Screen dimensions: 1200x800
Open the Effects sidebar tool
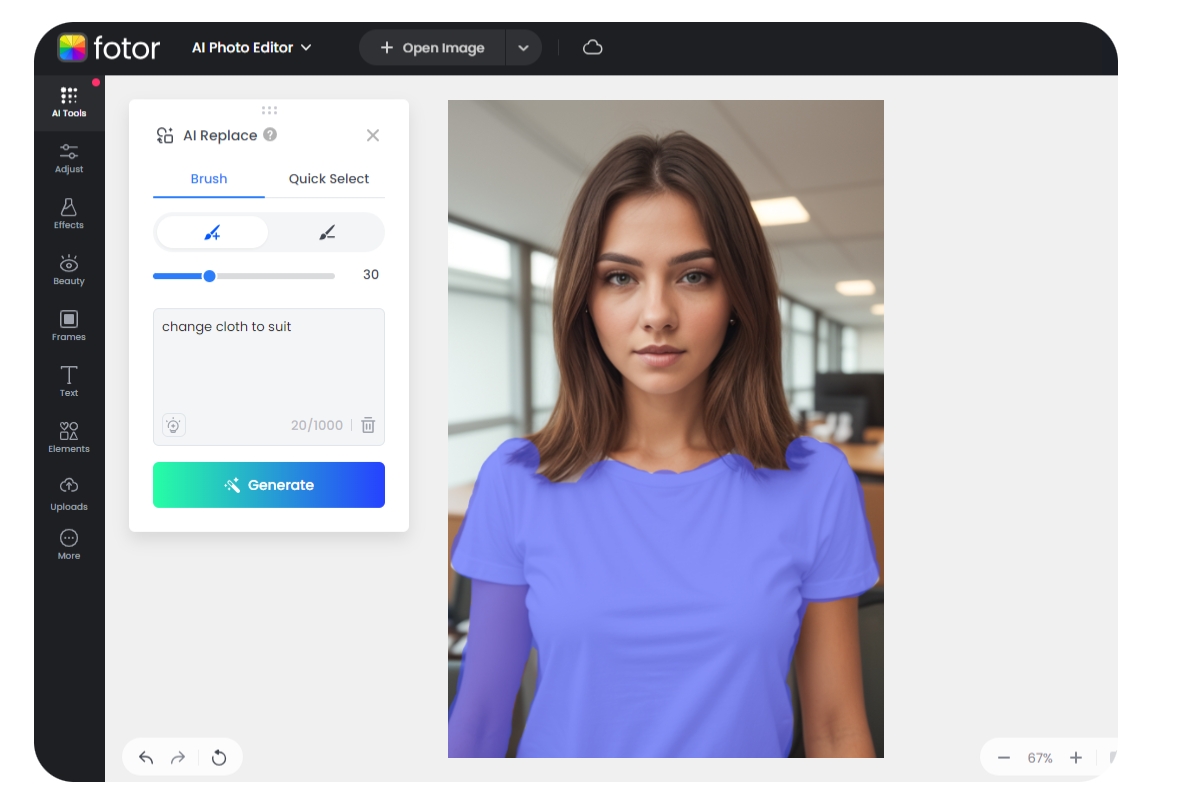point(69,214)
